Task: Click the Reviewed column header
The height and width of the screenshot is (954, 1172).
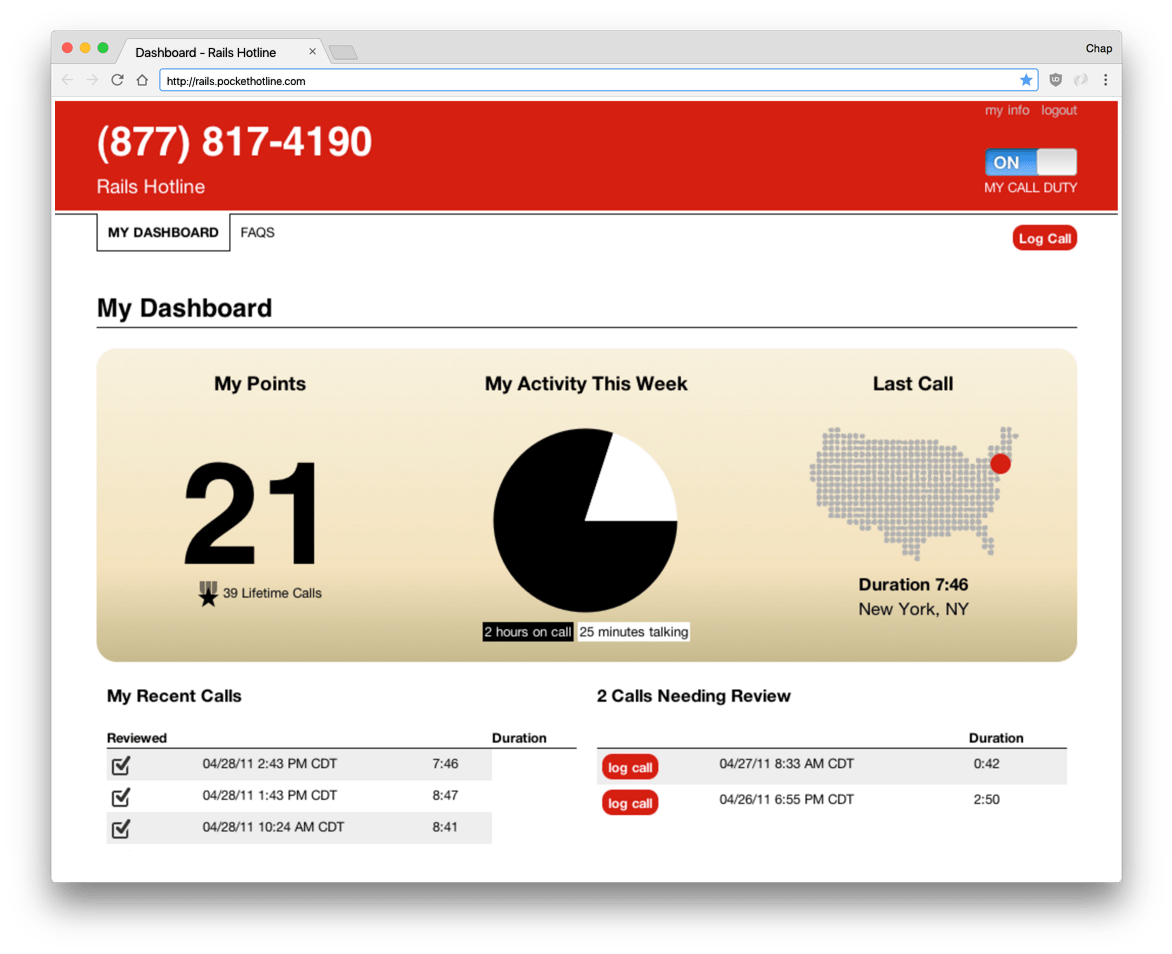Action: coord(137,738)
